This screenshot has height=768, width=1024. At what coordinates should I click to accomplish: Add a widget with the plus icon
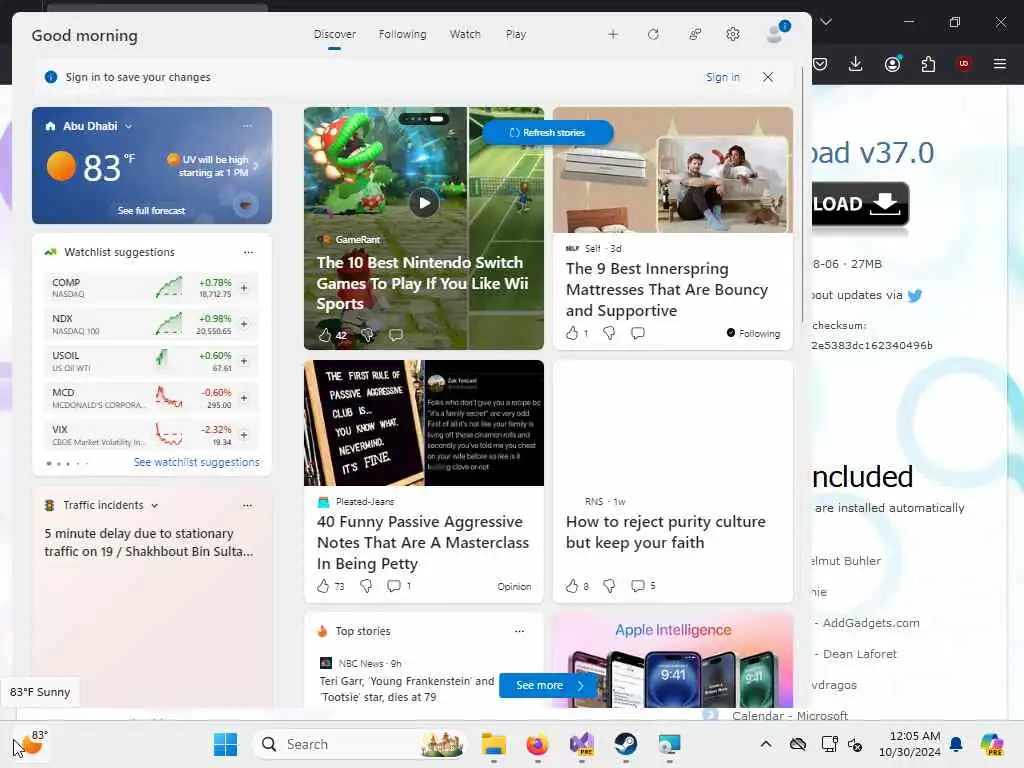click(613, 34)
